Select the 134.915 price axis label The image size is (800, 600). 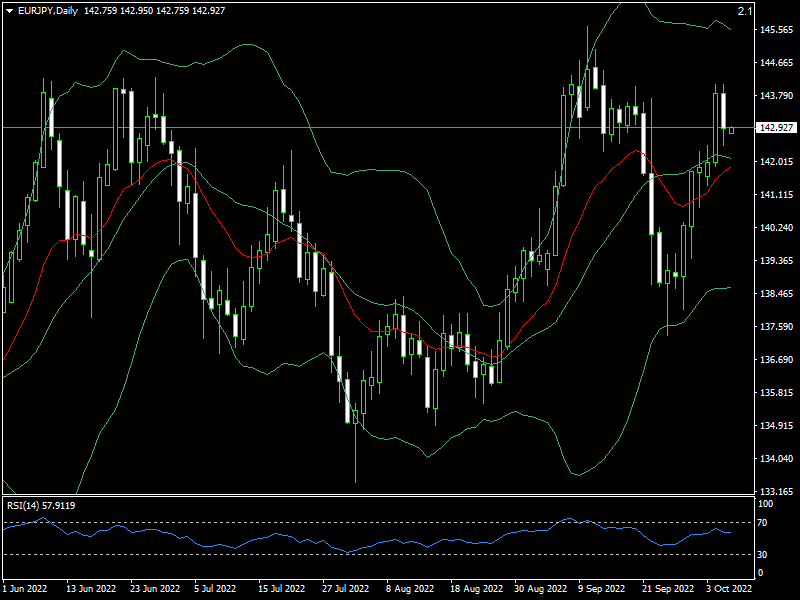pyautogui.click(x=777, y=426)
